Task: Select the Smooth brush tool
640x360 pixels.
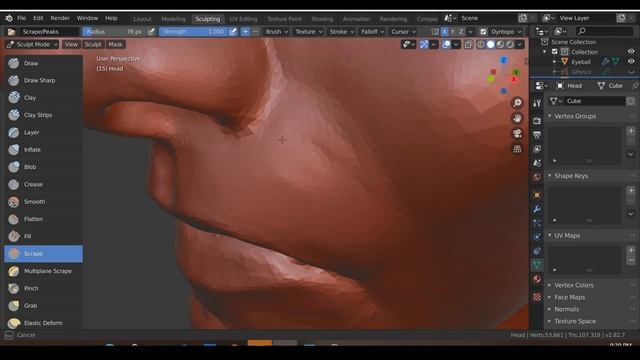Action: click(43, 202)
